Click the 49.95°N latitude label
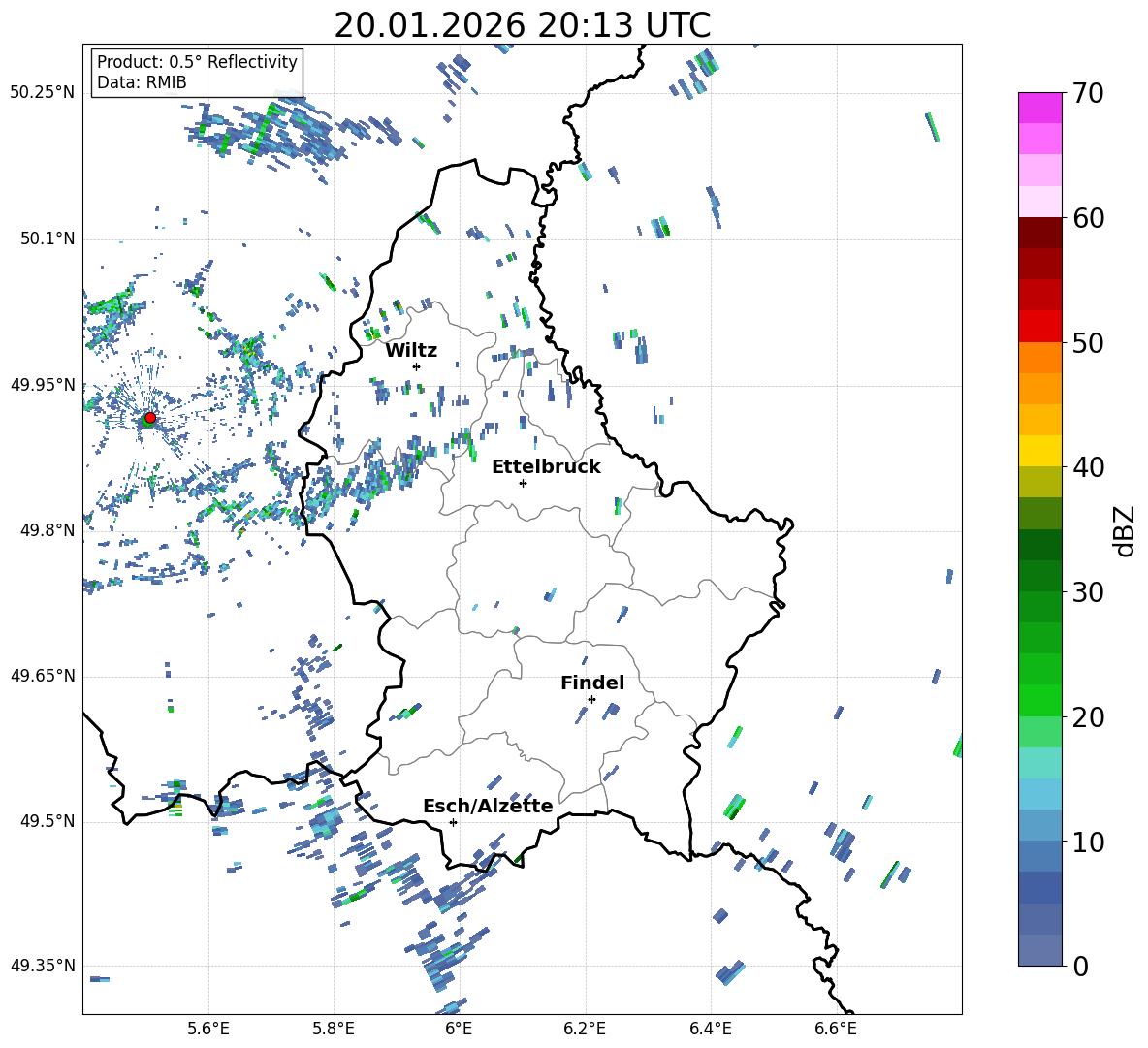This screenshot has width=1148, height=1048. pyautogui.click(x=43, y=385)
